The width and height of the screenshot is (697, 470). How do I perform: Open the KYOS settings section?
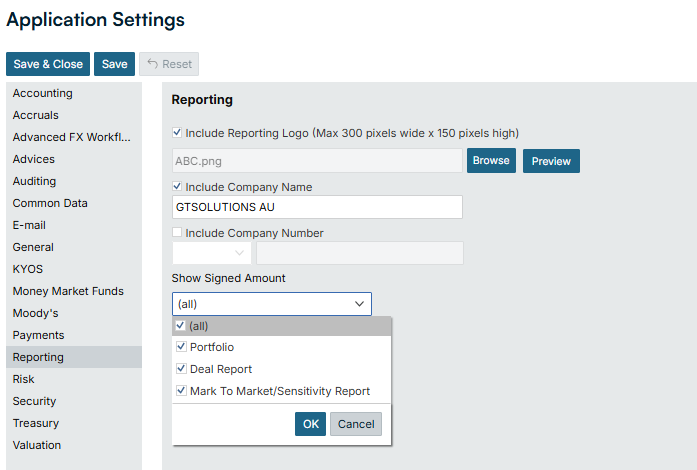pos(74,269)
